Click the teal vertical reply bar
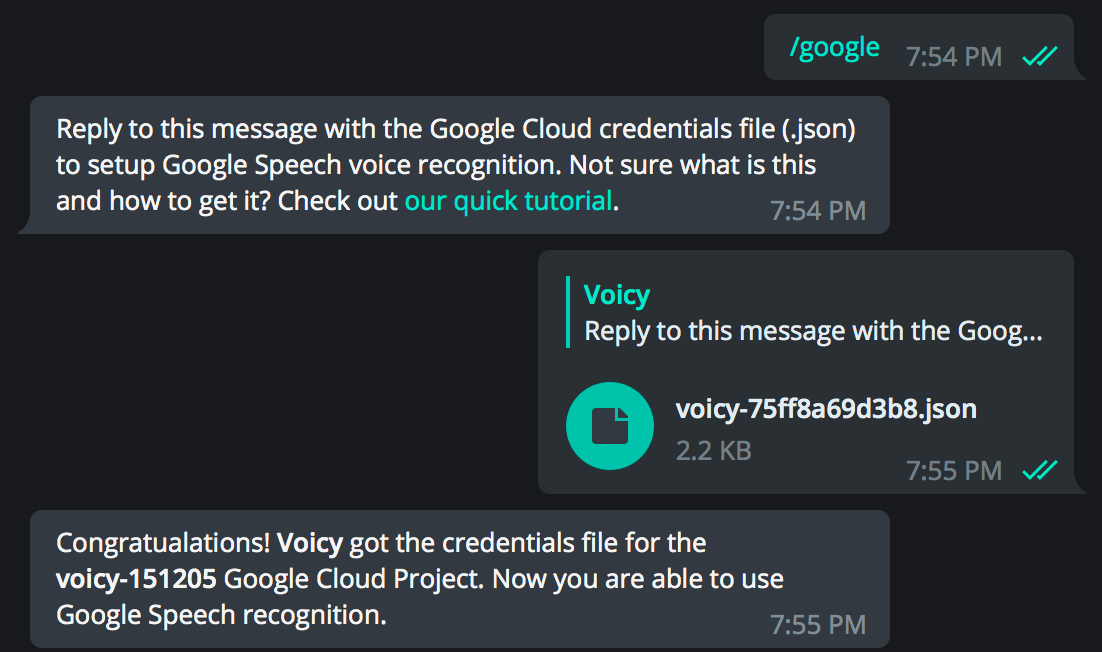The height and width of the screenshot is (652, 1102). coord(568,313)
